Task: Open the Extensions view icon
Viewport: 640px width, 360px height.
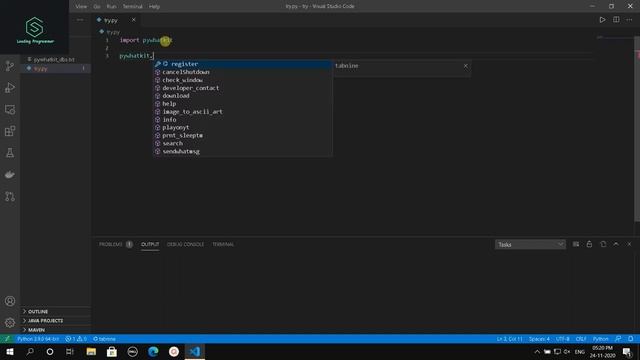Action: 10,131
